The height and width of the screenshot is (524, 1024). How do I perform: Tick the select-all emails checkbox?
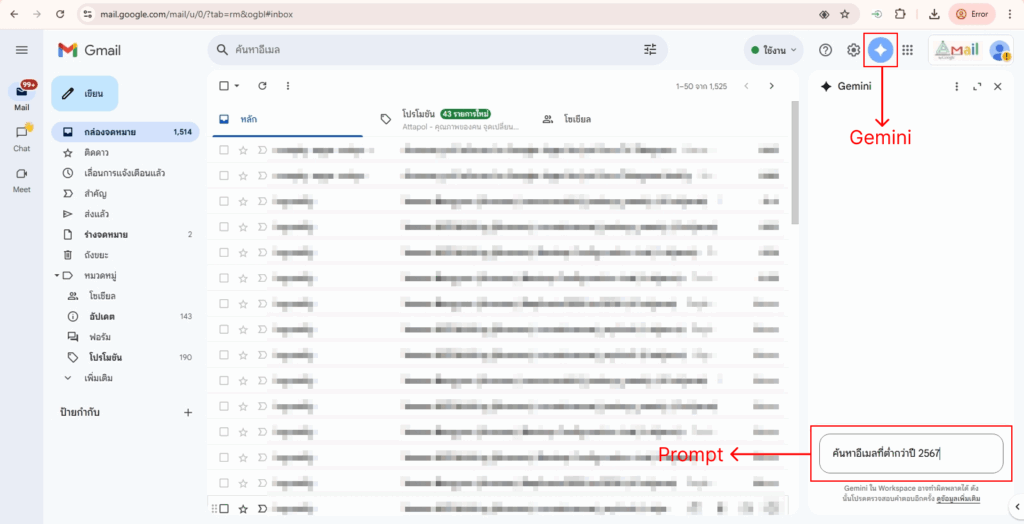[x=224, y=86]
